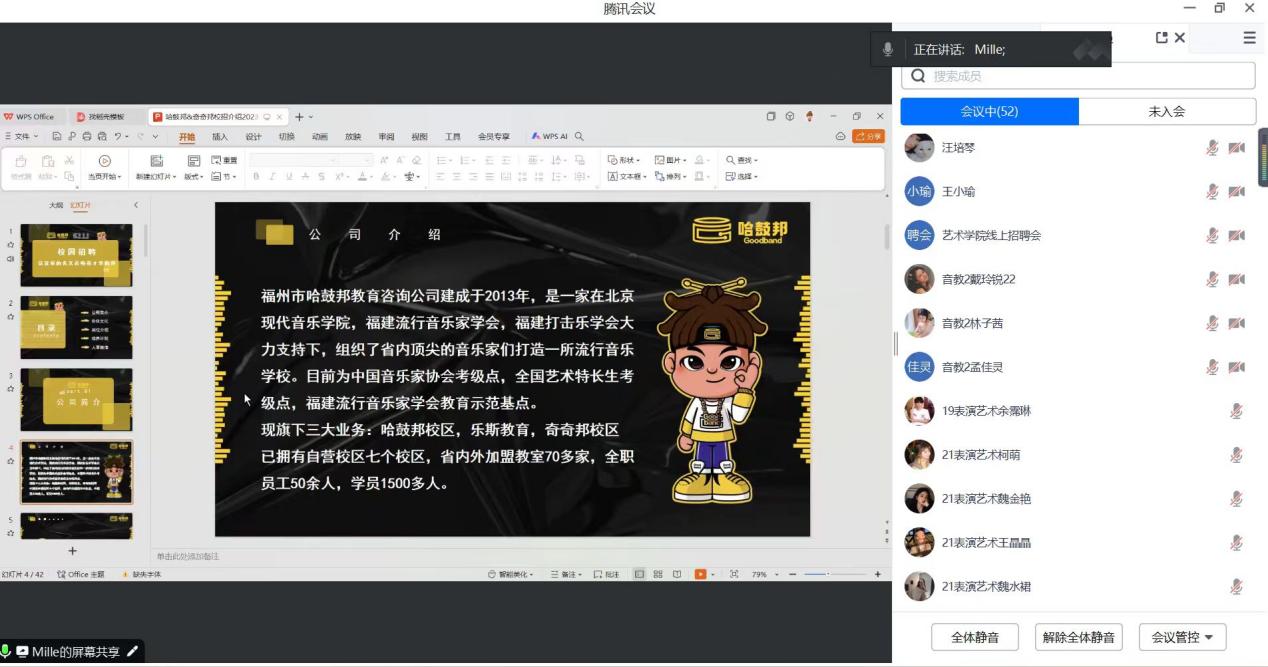
Task: Open the hamburger menu in participants panel
Action: pos(1249,38)
